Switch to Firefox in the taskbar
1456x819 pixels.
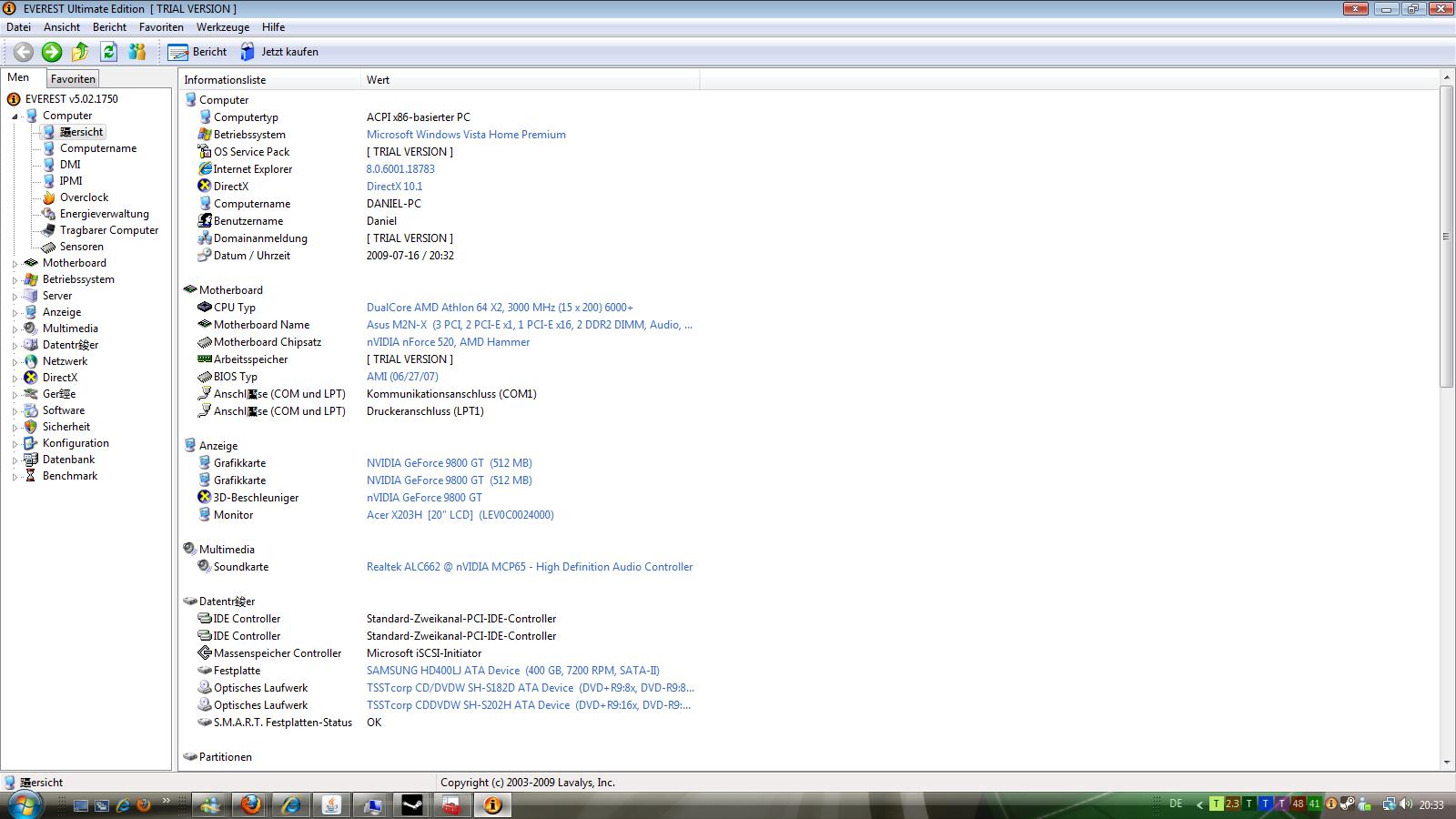(x=250, y=804)
